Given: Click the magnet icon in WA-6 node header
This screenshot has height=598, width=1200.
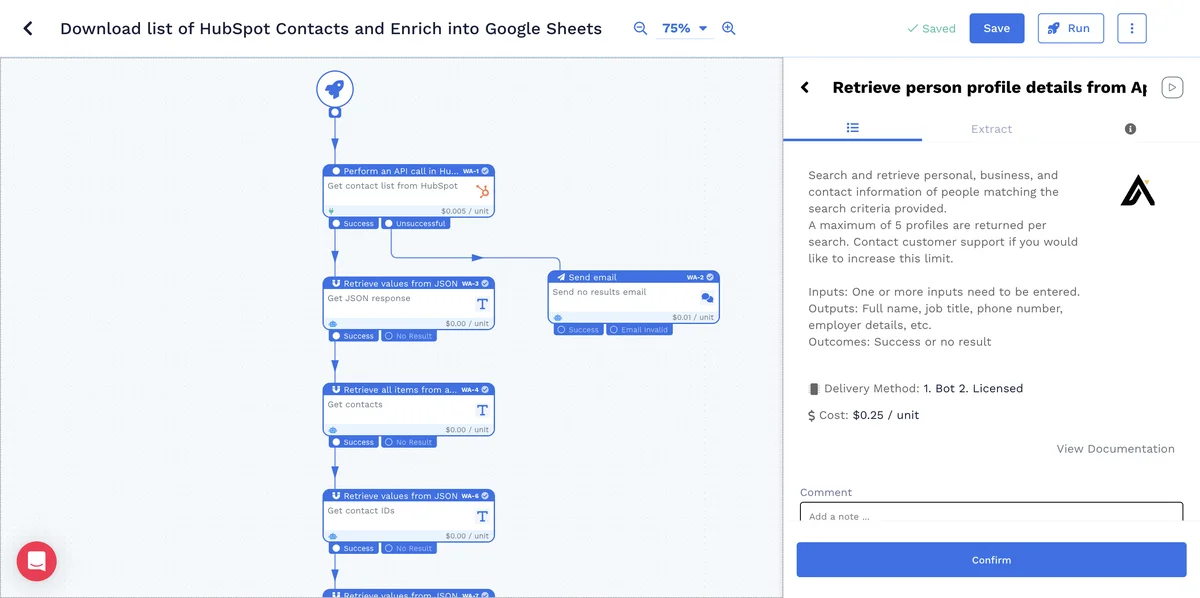Looking at the screenshot, I should (x=336, y=495).
